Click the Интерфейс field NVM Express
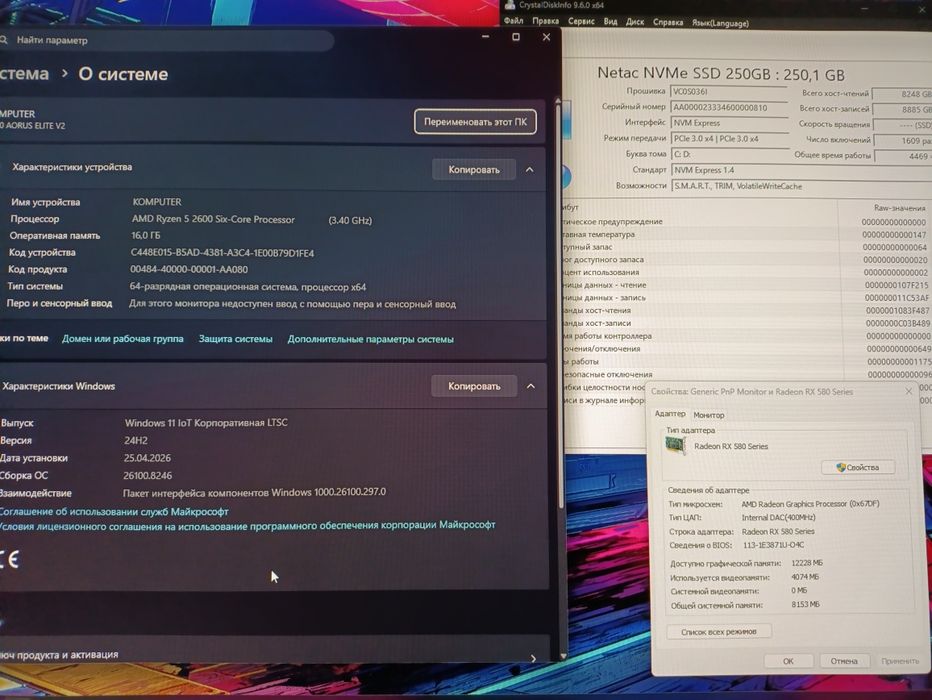The width and height of the screenshot is (932, 700). point(730,123)
